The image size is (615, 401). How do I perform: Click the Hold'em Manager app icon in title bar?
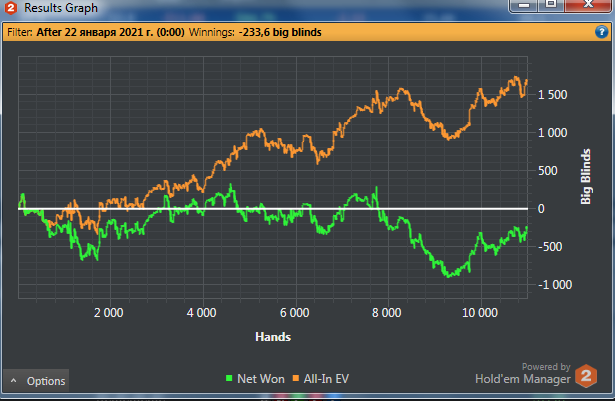11,7
